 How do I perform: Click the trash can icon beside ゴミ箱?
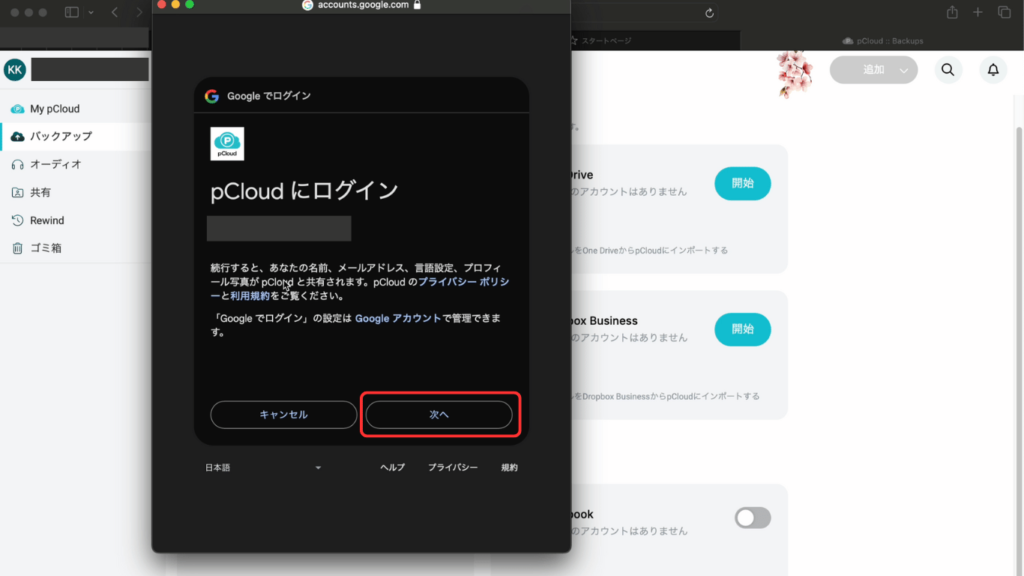tap(18, 248)
